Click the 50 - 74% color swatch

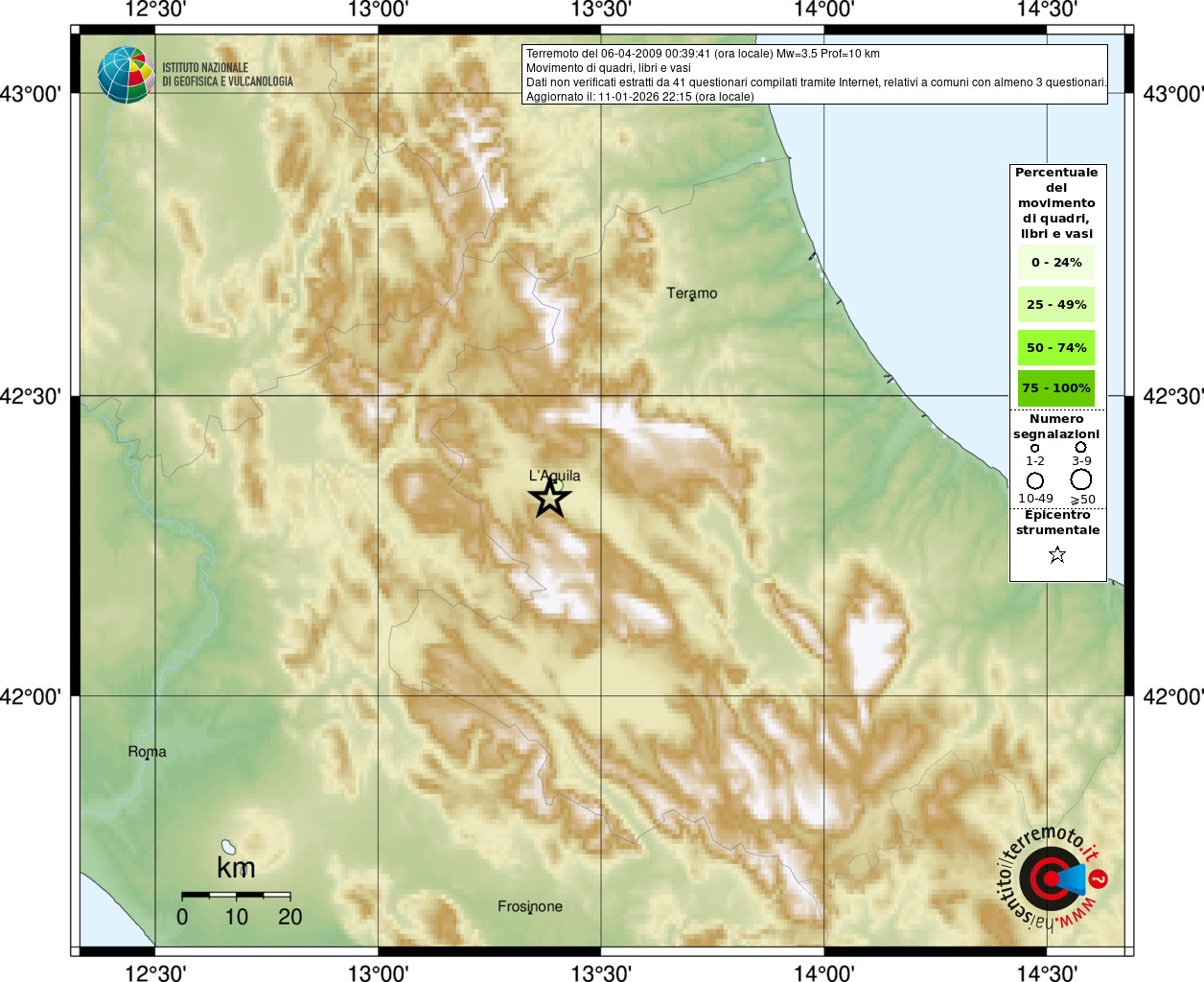[x=1056, y=347]
